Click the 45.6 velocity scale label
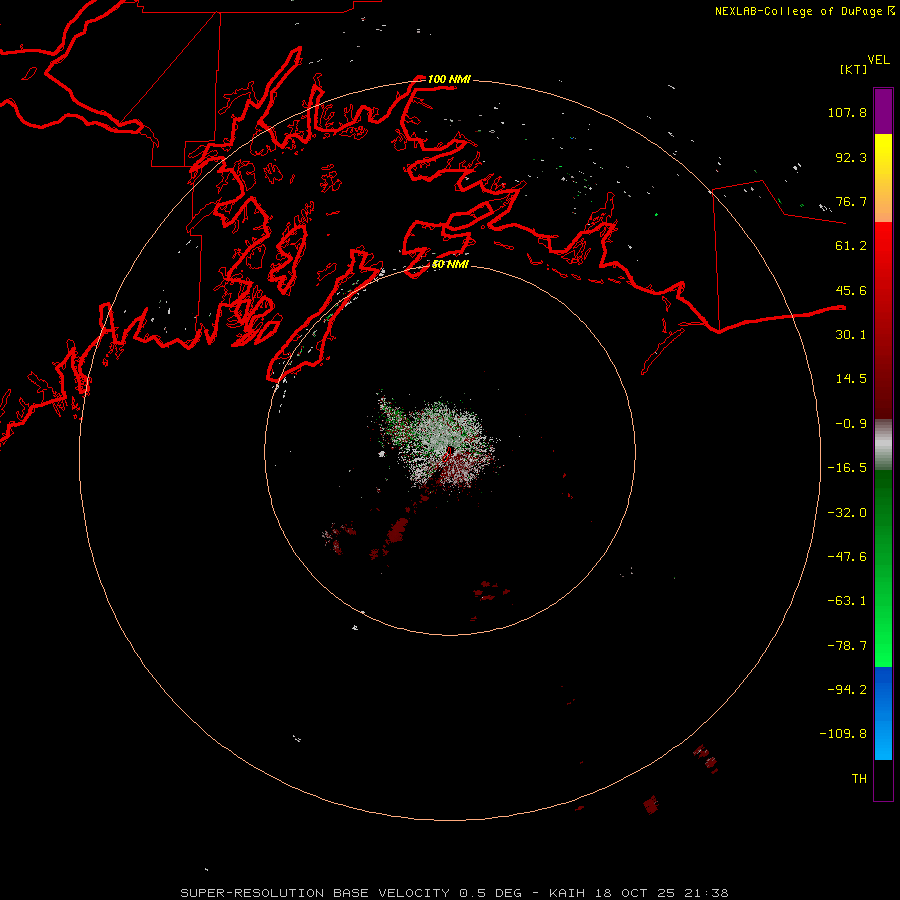The height and width of the screenshot is (900, 900). [851, 290]
